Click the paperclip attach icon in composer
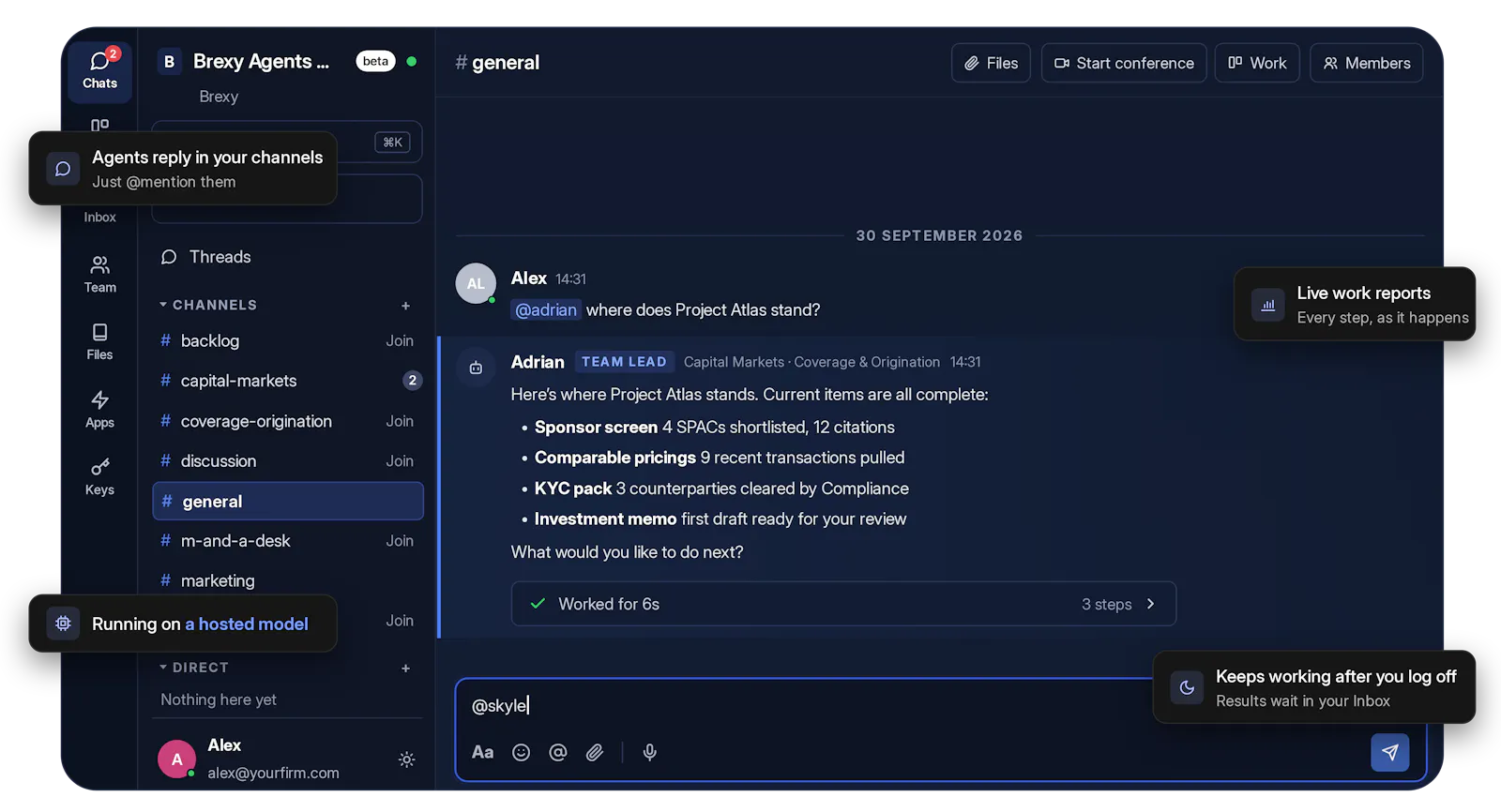Viewport: 1501px width, 812px height. tap(594, 752)
